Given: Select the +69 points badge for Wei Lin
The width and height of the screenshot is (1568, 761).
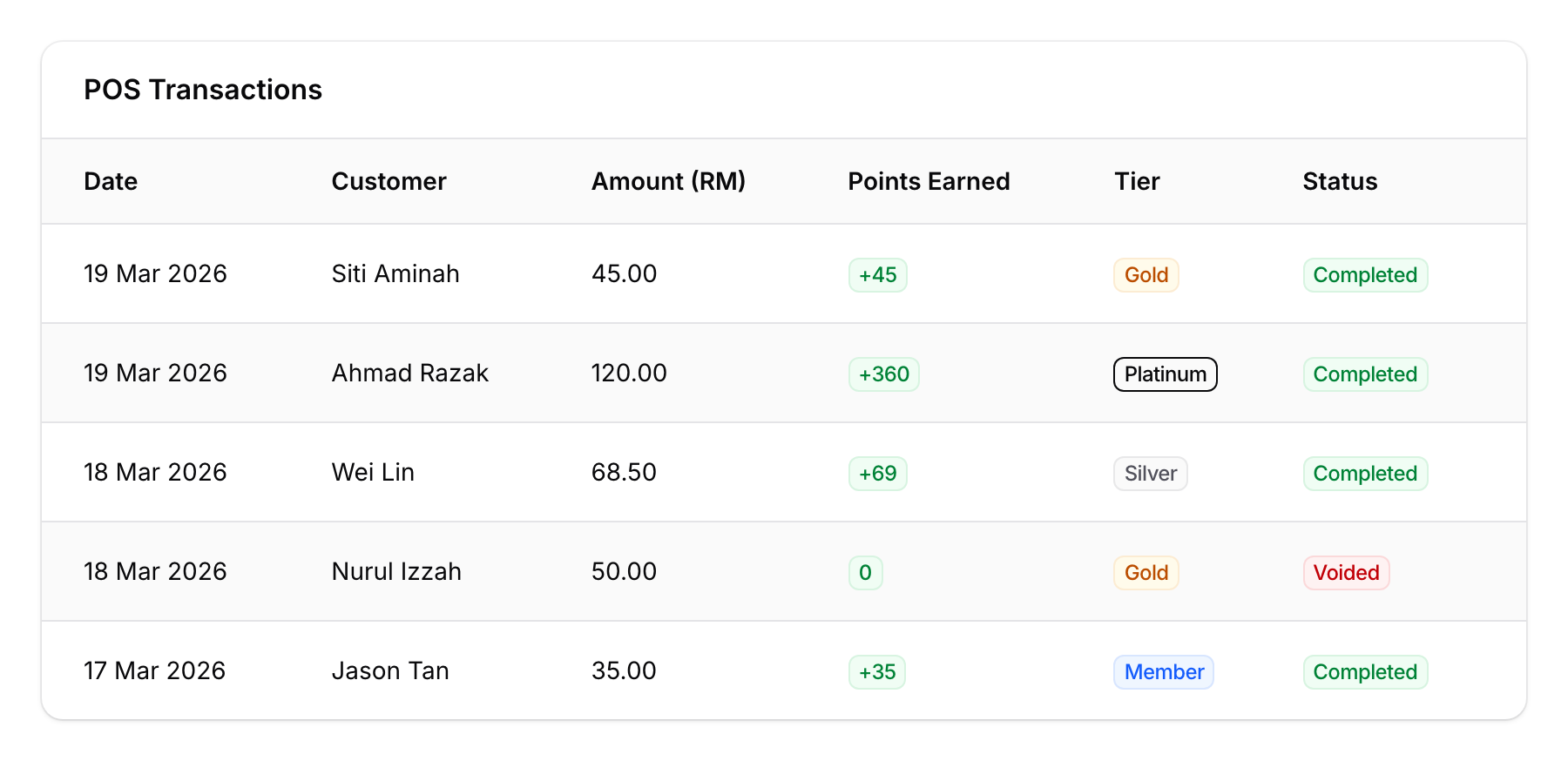Looking at the screenshot, I should [x=877, y=473].
